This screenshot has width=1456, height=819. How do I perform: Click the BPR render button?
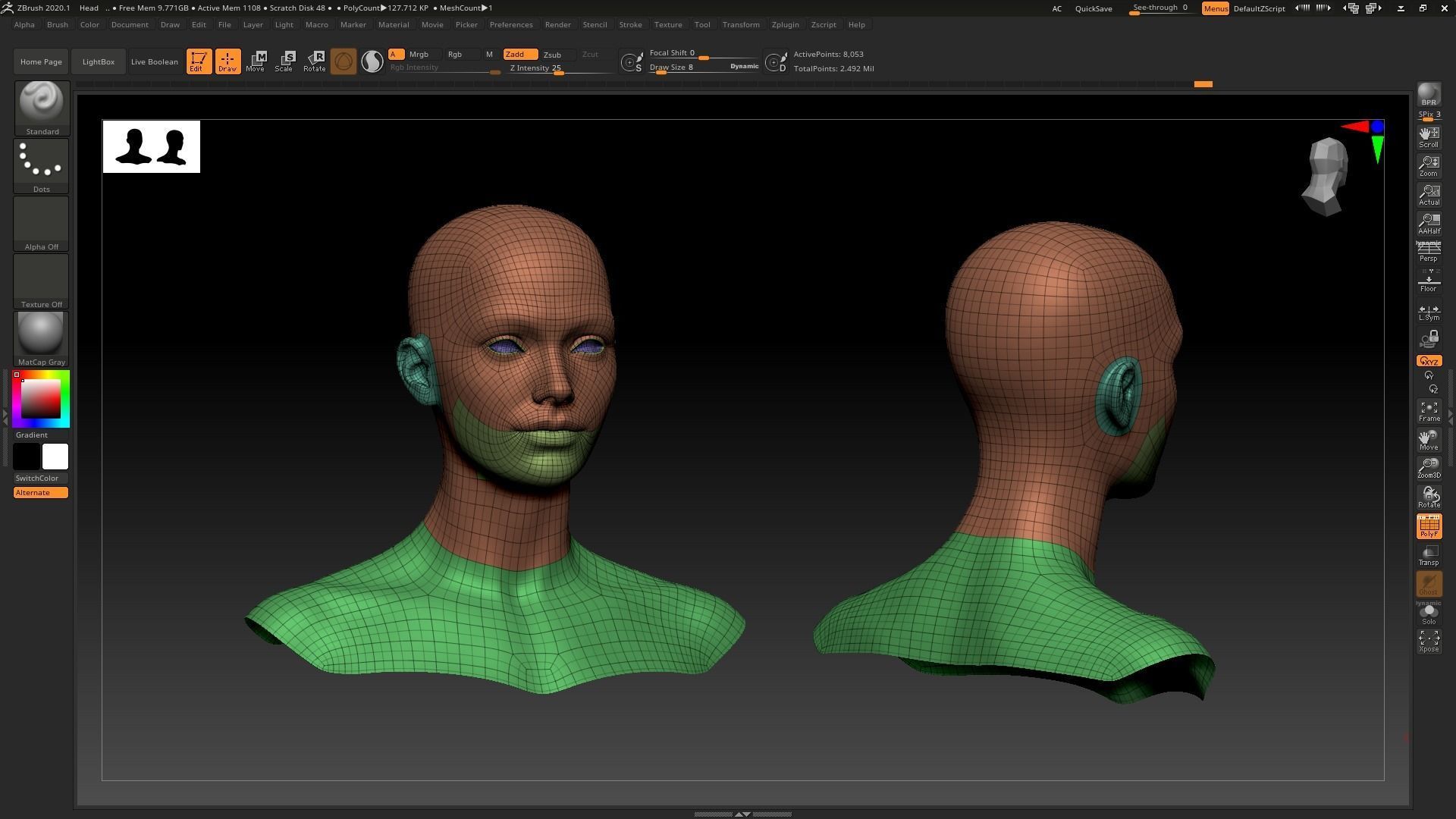[1429, 94]
